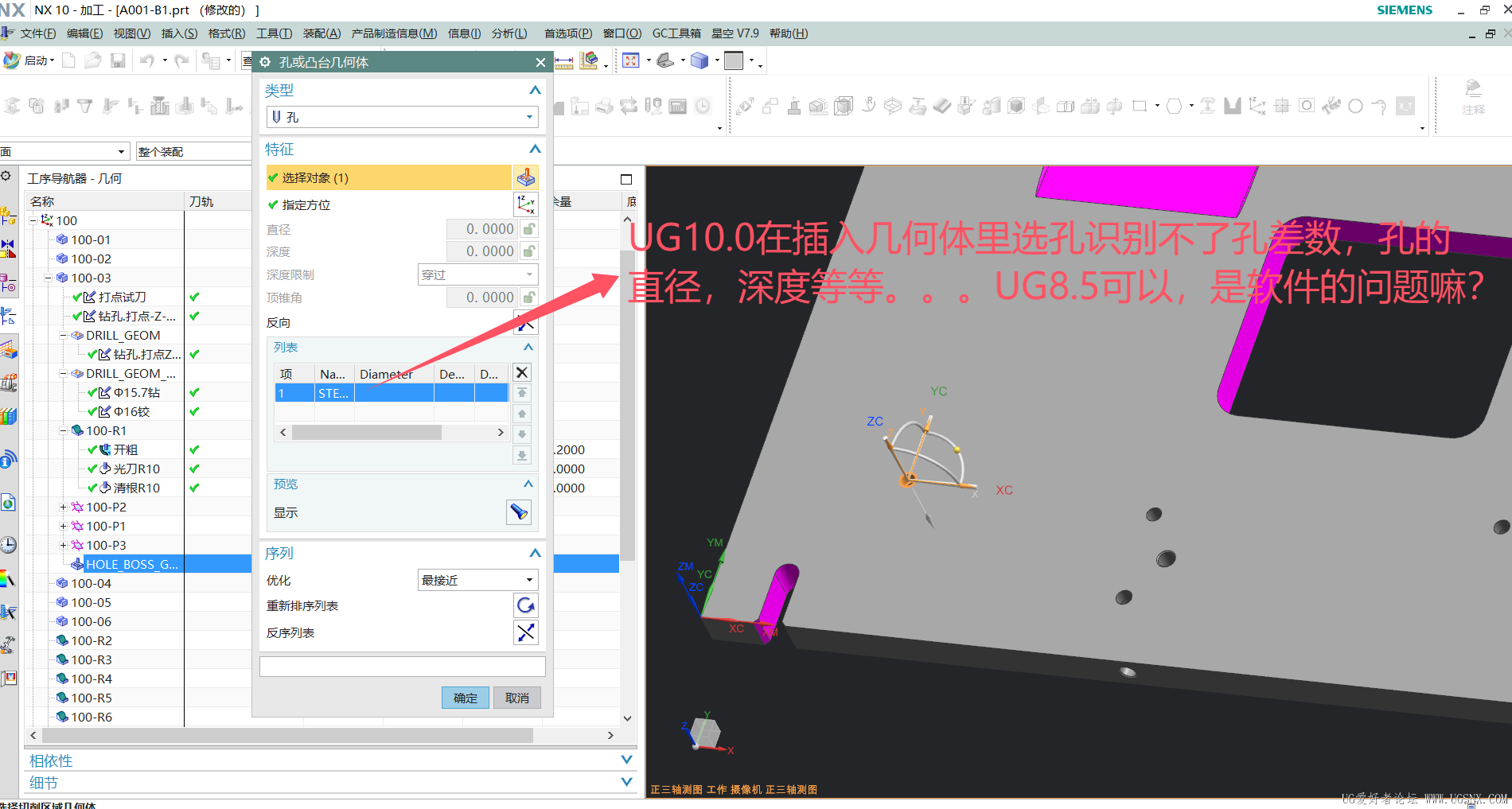This screenshot has width=1512, height=809.
Task: Click the dialog settings gear icon
Action: 265,62
